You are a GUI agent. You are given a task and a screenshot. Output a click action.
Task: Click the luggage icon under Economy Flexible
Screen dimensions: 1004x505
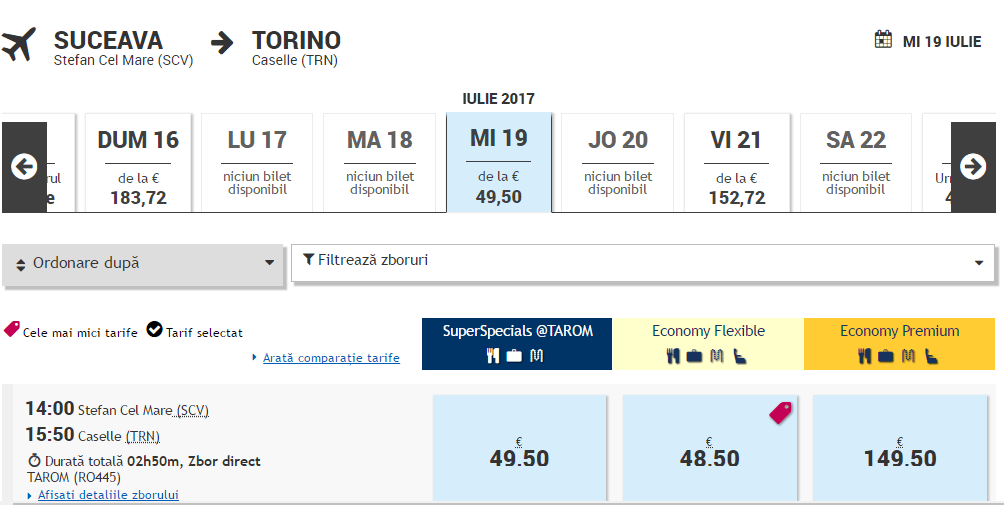coord(694,356)
